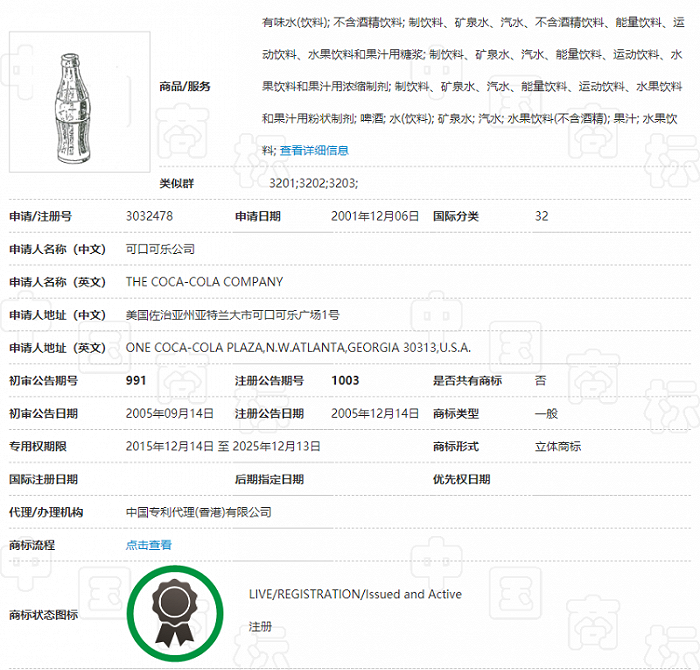The image size is (700, 670).
Task: Select the Chinese applicant address text
Action: click(232, 315)
